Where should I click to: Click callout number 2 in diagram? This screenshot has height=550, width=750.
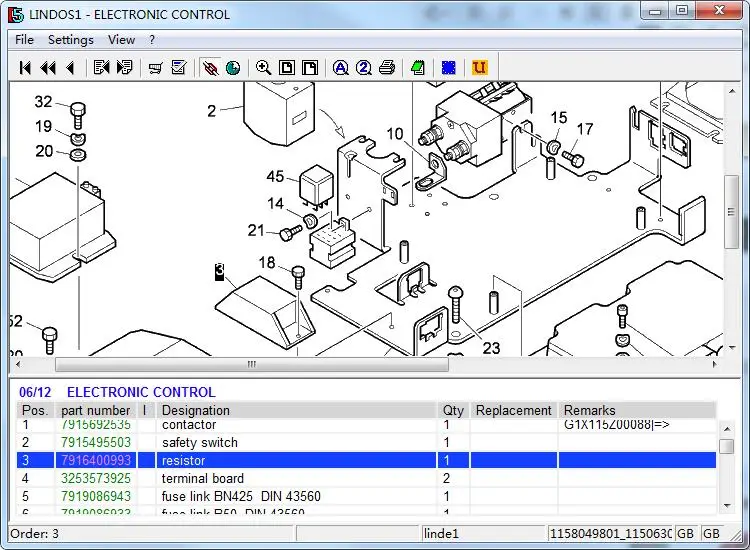coord(211,111)
